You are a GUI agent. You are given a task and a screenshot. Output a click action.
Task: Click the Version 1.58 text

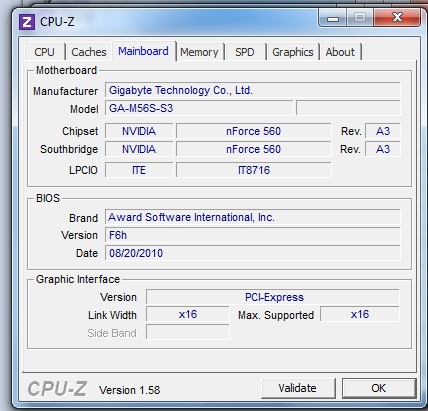click(130, 390)
